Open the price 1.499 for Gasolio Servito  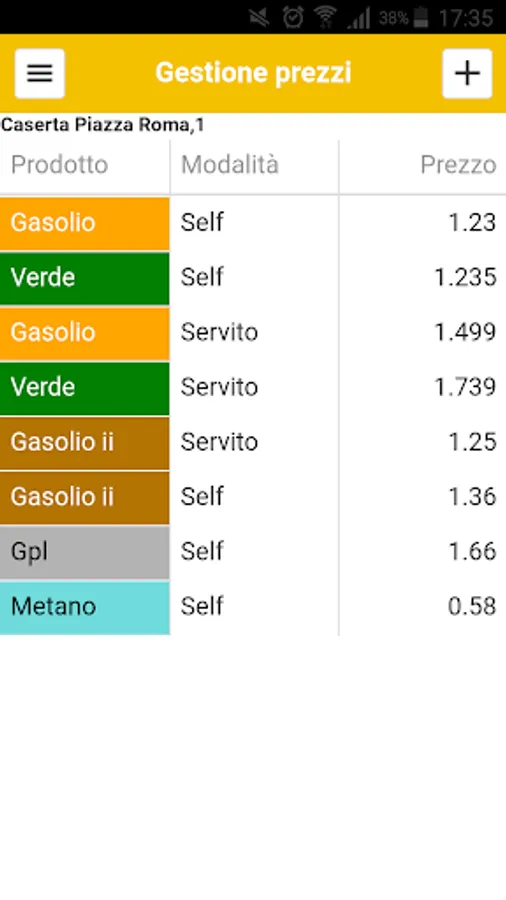[465, 332]
